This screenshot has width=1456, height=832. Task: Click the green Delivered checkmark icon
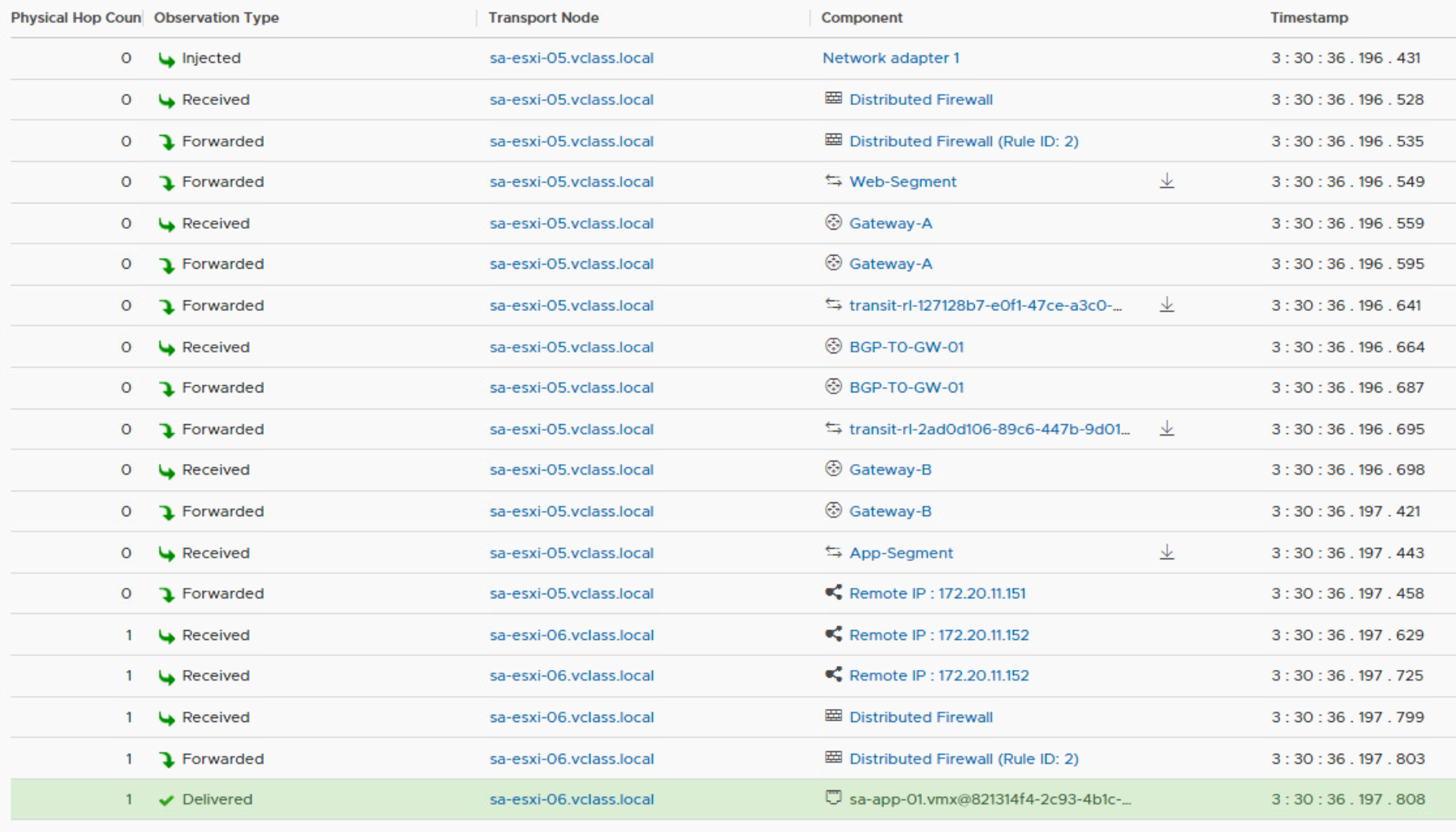[x=166, y=800]
